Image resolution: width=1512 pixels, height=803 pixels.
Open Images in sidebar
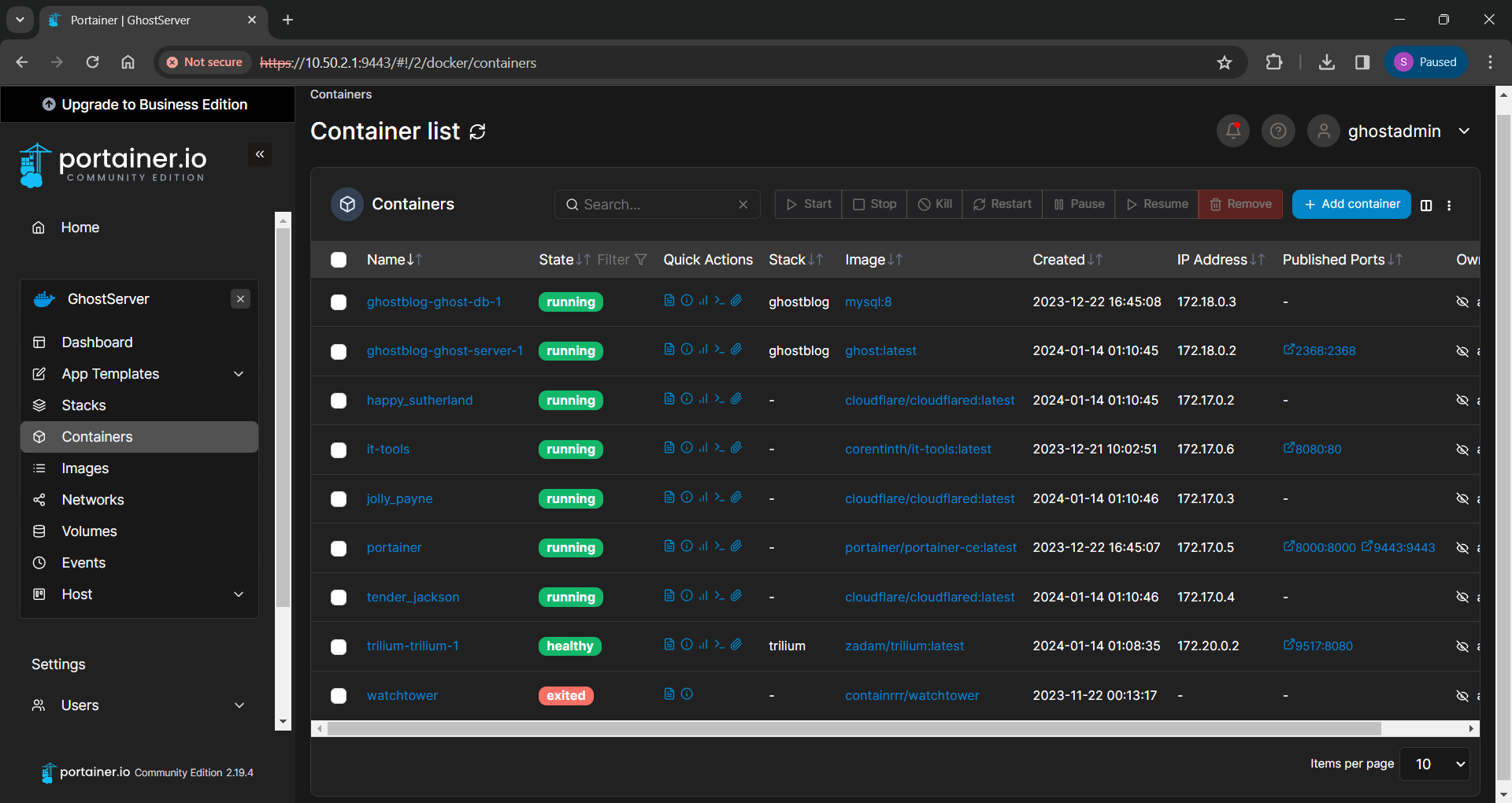point(139,468)
